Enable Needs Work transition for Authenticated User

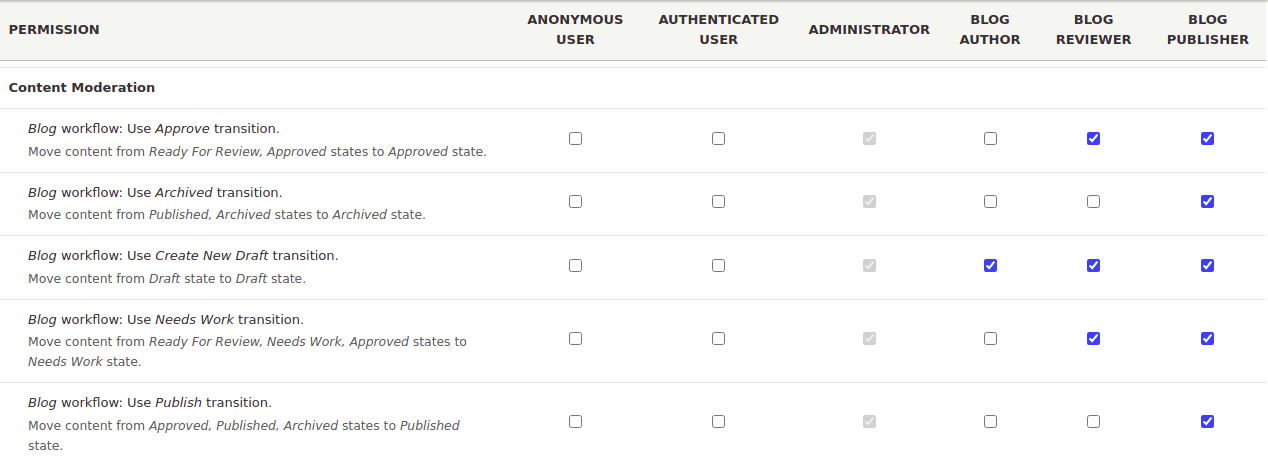coord(718,339)
